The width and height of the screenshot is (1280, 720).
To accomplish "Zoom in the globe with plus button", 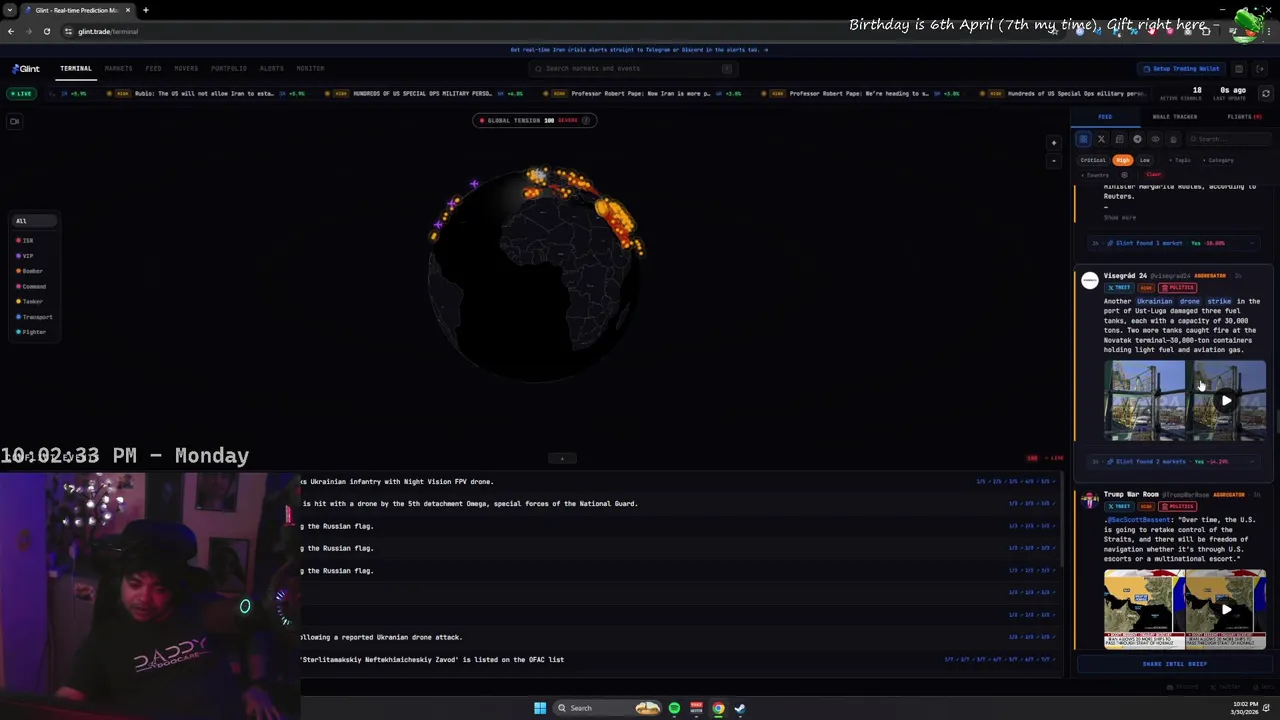I will (1053, 143).
